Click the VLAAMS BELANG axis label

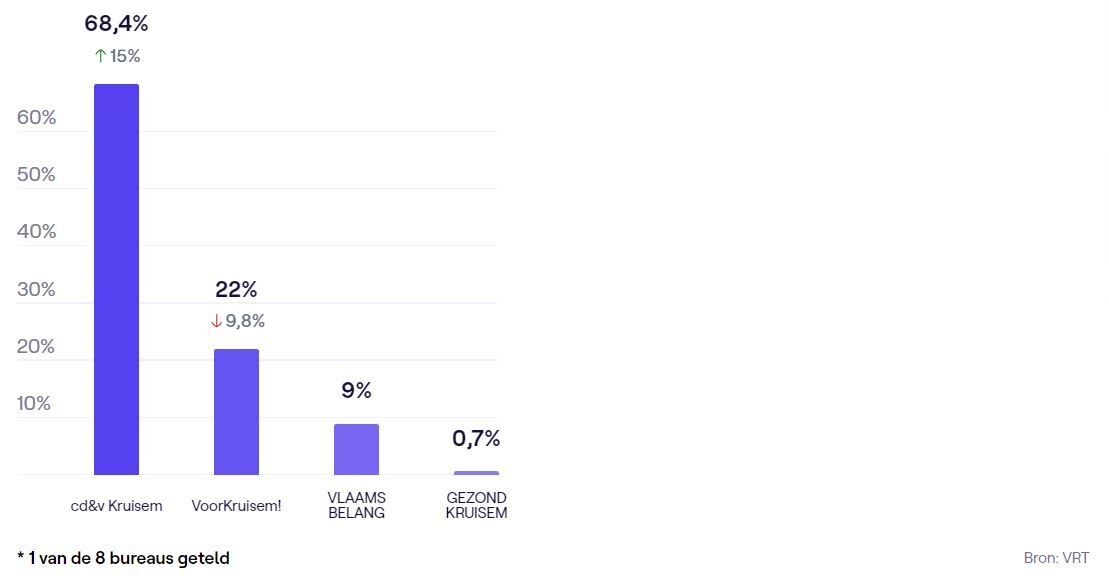point(356,505)
